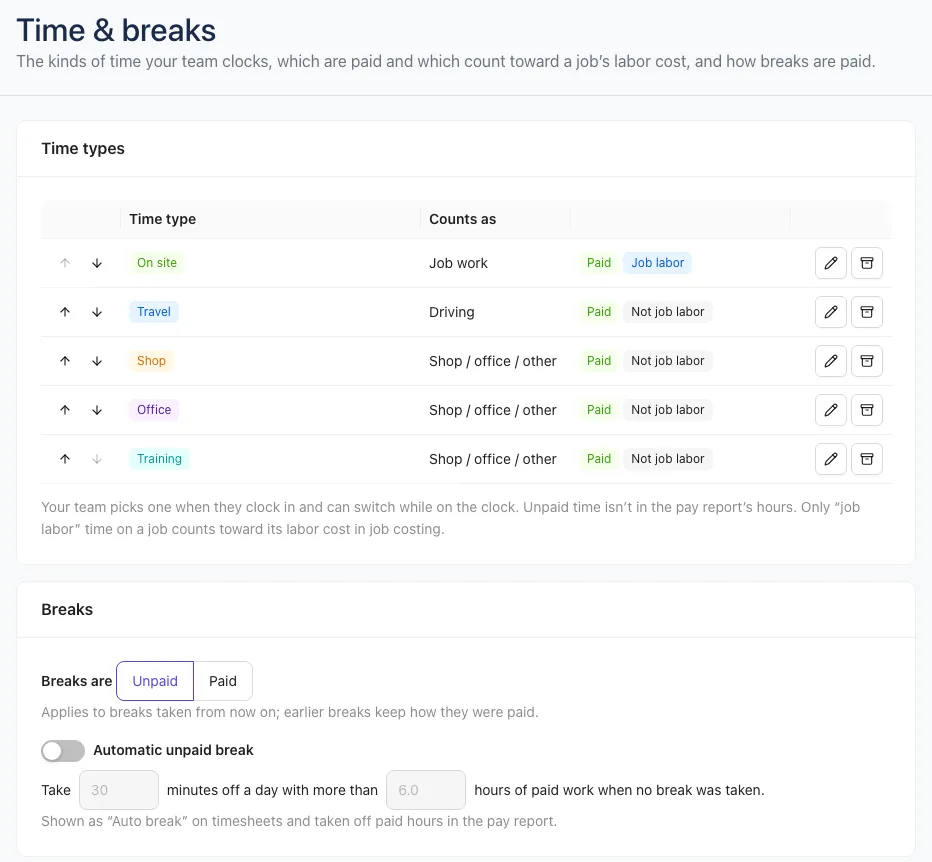Edit the Office time type
This screenshot has height=862, width=932.
pyautogui.click(x=830, y=410)
